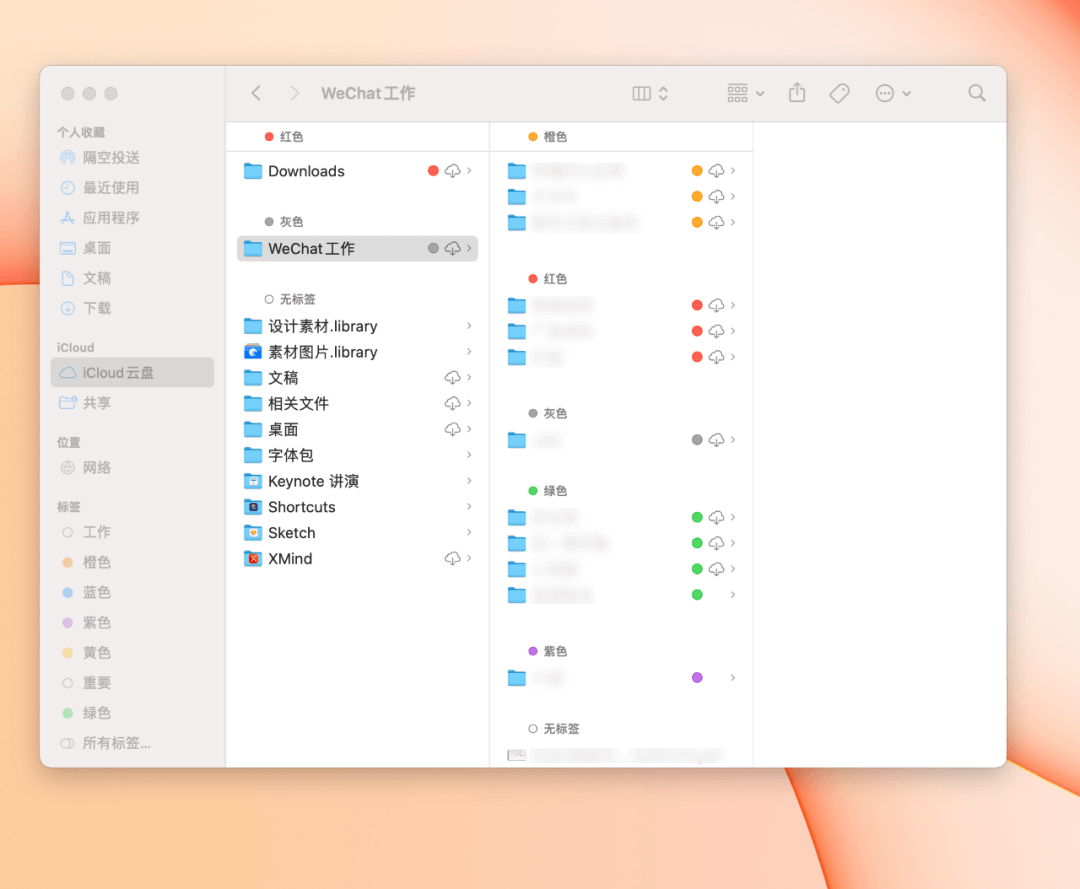
Task: Expand Shortcuts with its chevron
Action: point(469,506)
